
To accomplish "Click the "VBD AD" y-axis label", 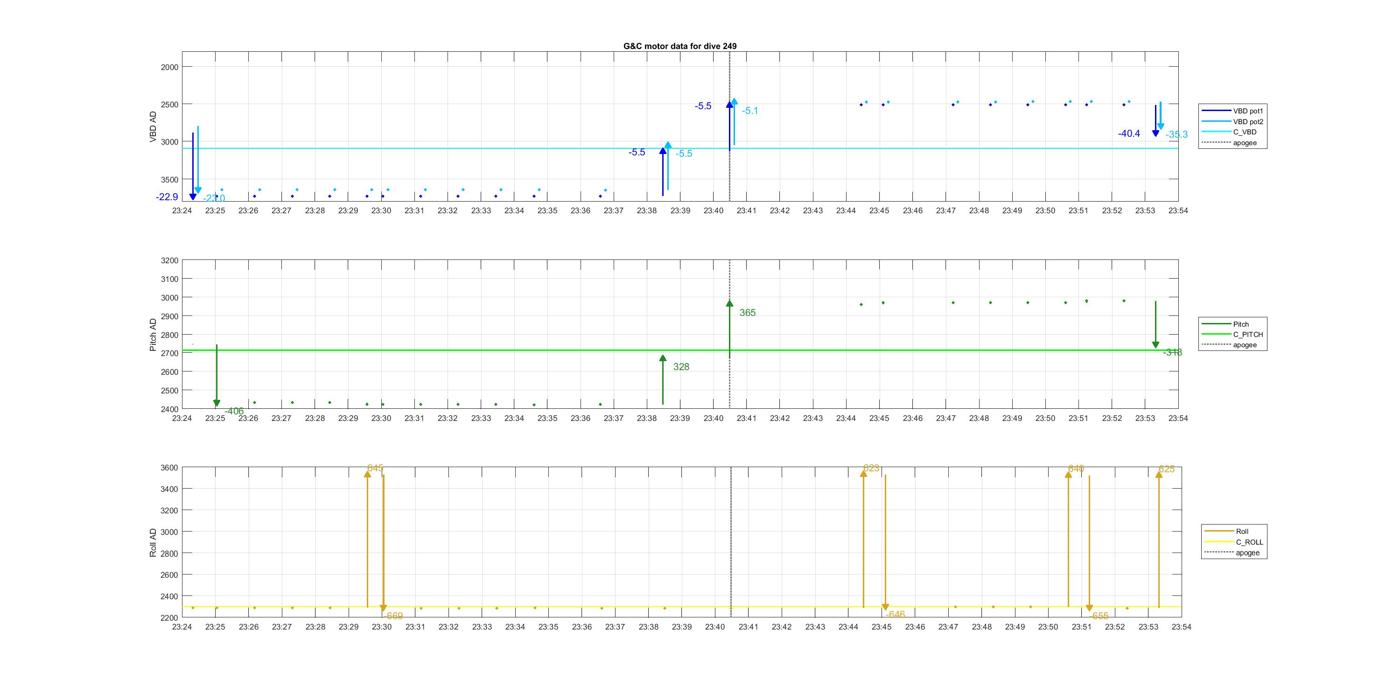I will coord(154,127).
